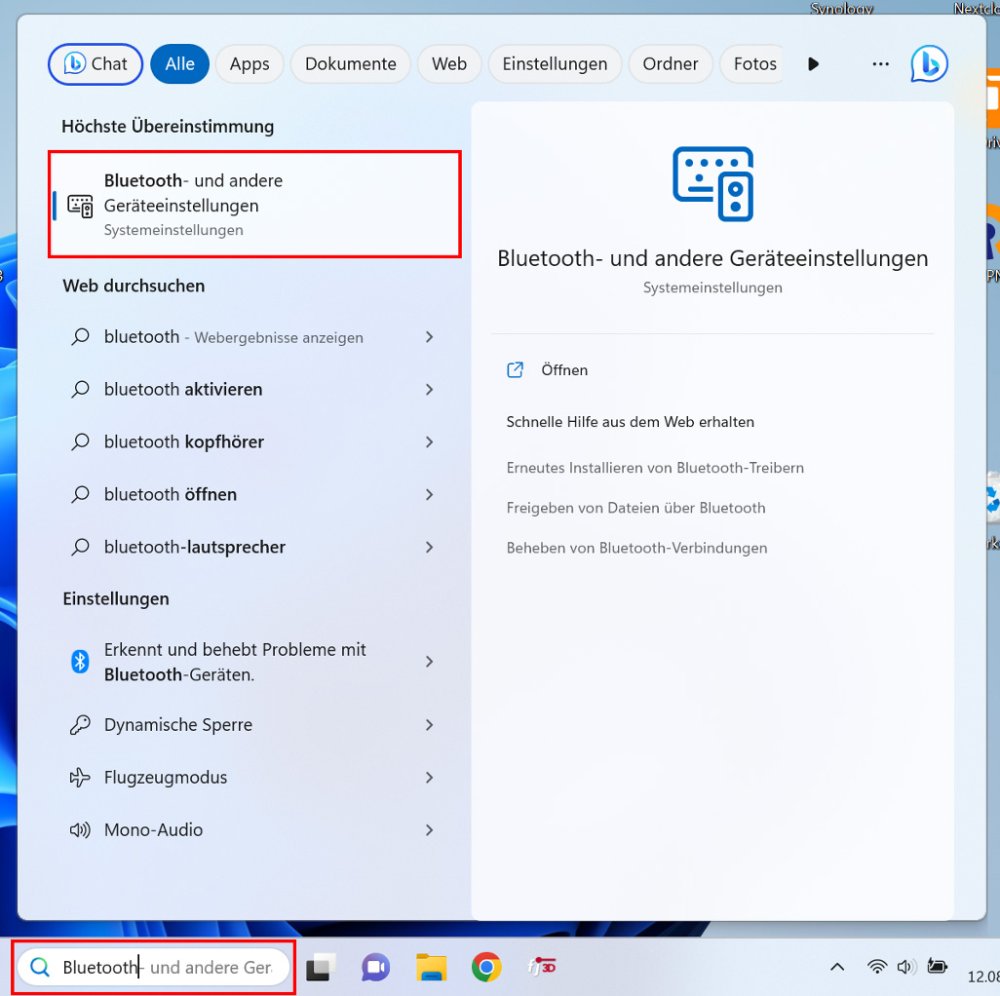Open the three-dots options menu
This screenshot has width=1000, height=996.
tap(881, 64)
